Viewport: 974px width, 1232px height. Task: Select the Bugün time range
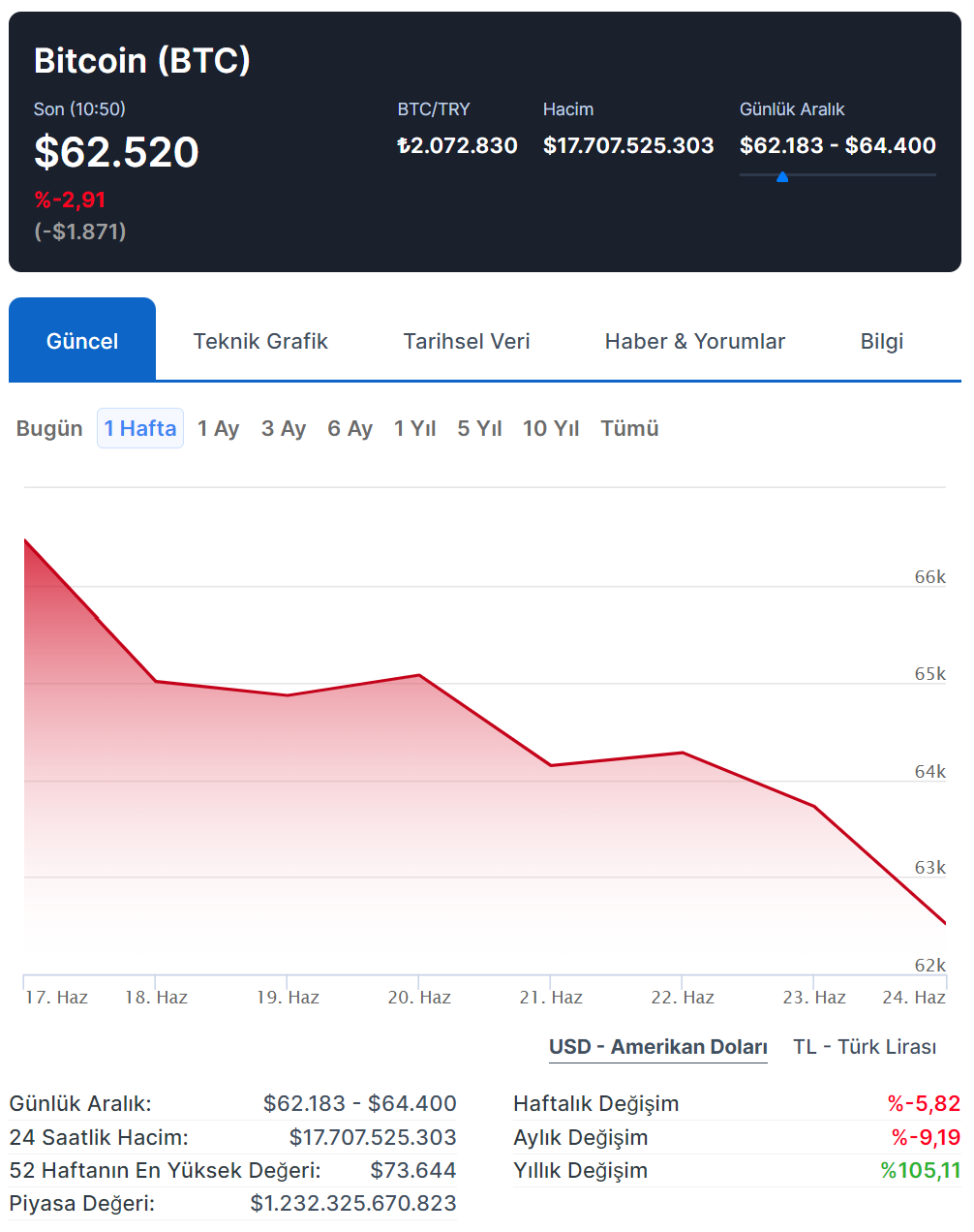[49, 428]
